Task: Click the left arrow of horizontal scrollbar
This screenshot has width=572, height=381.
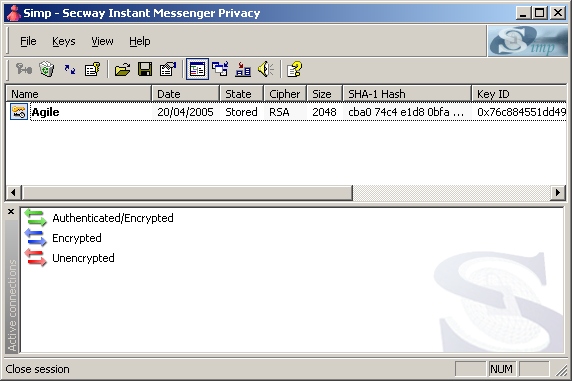Action: click(13, 192)
